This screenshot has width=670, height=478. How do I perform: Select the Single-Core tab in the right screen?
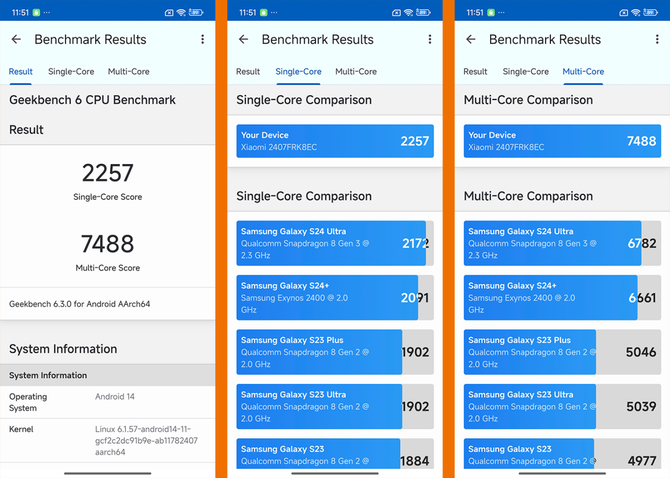(x=526, y=71)
